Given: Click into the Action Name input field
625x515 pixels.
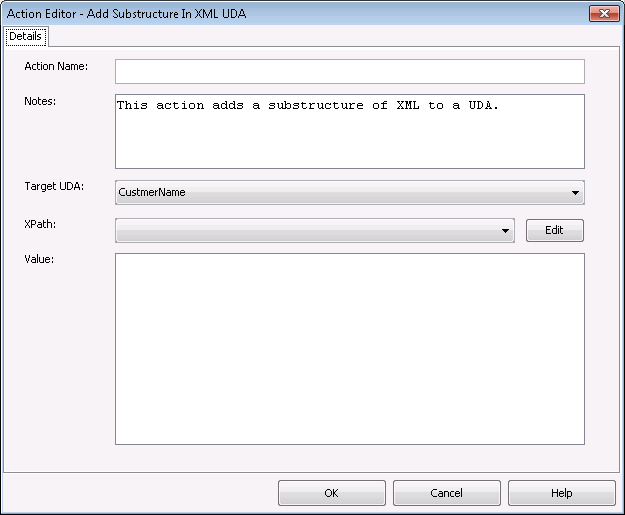Looking at the screenshot, I should click(350, 72).
